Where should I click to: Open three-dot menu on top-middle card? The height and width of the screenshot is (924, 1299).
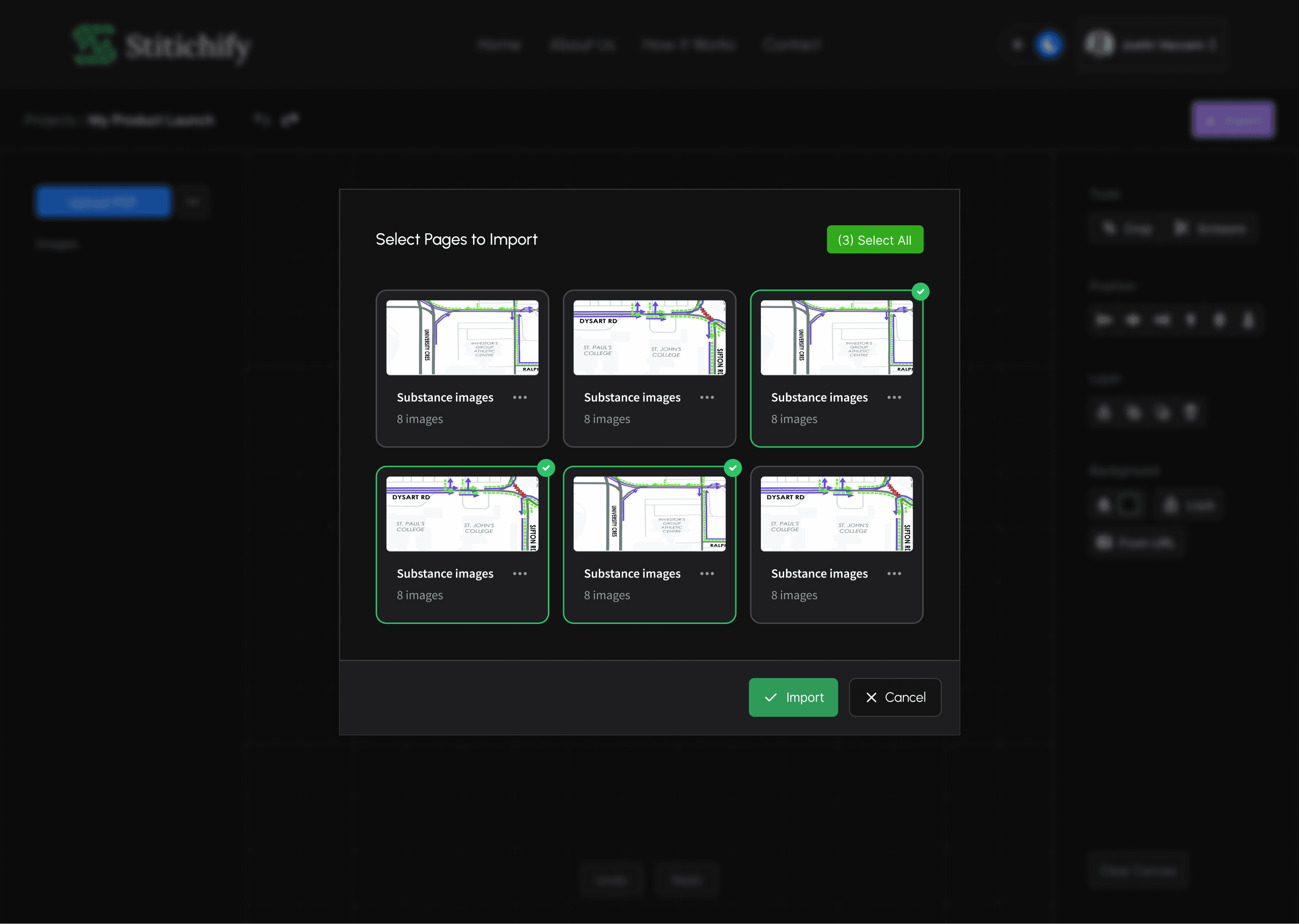[x=707, y=397]
